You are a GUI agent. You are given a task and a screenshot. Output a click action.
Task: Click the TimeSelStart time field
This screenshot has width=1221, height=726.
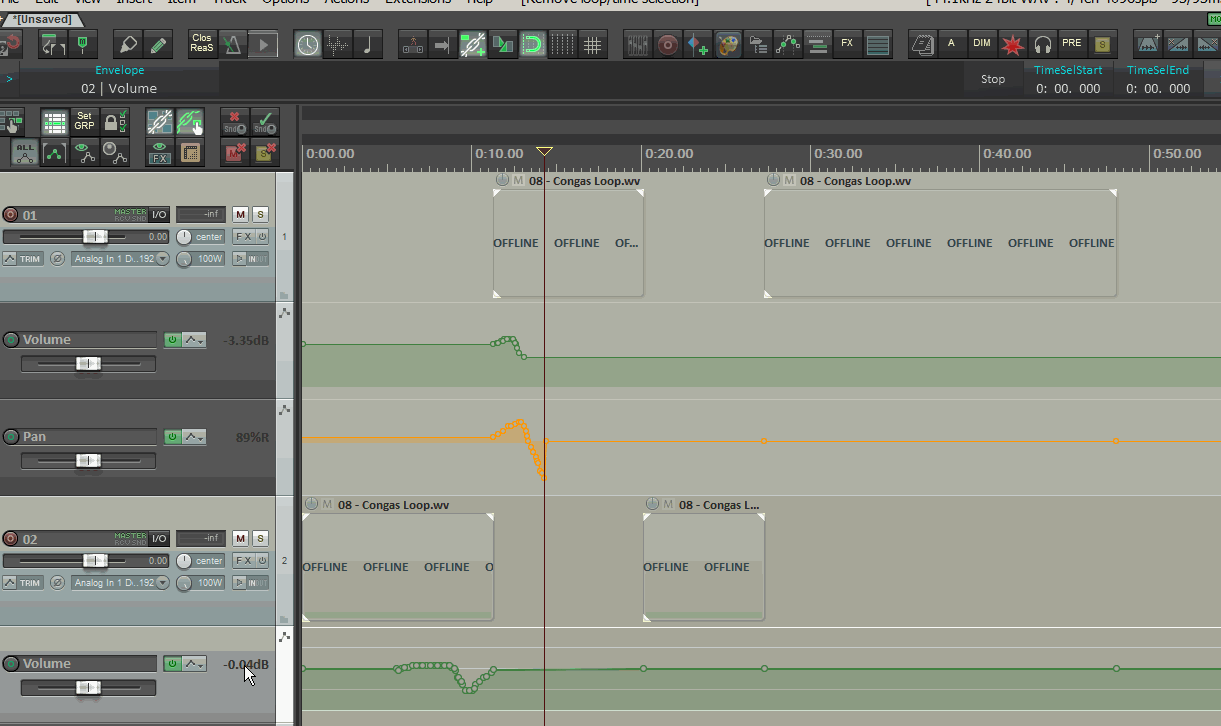click(x=1068, y=88)
